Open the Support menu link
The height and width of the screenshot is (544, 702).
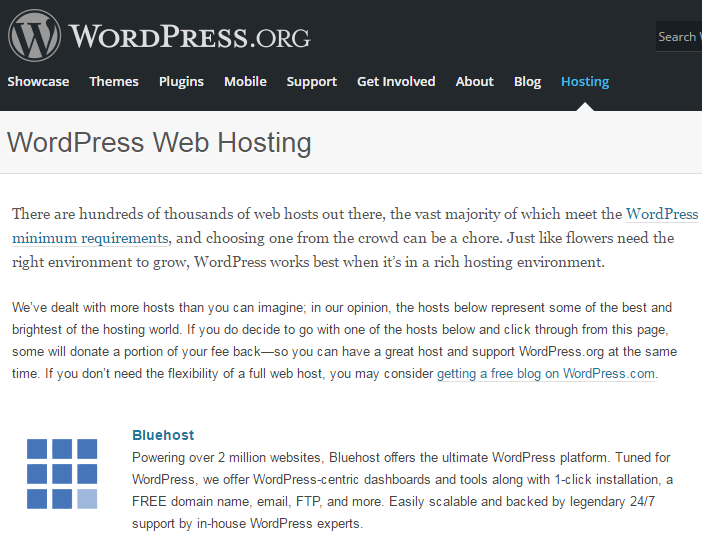[x=312, y=81]
